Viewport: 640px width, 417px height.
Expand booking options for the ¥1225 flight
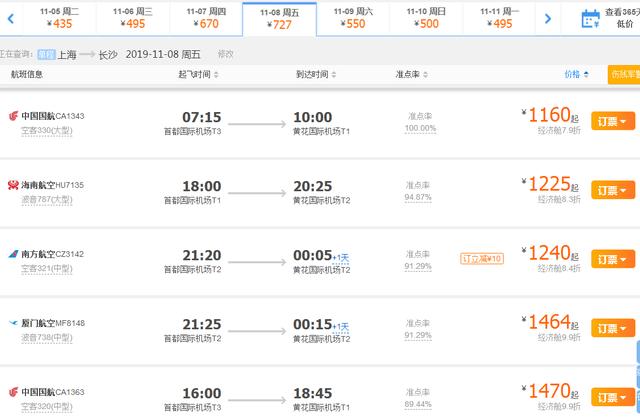(x=613, y=190)
